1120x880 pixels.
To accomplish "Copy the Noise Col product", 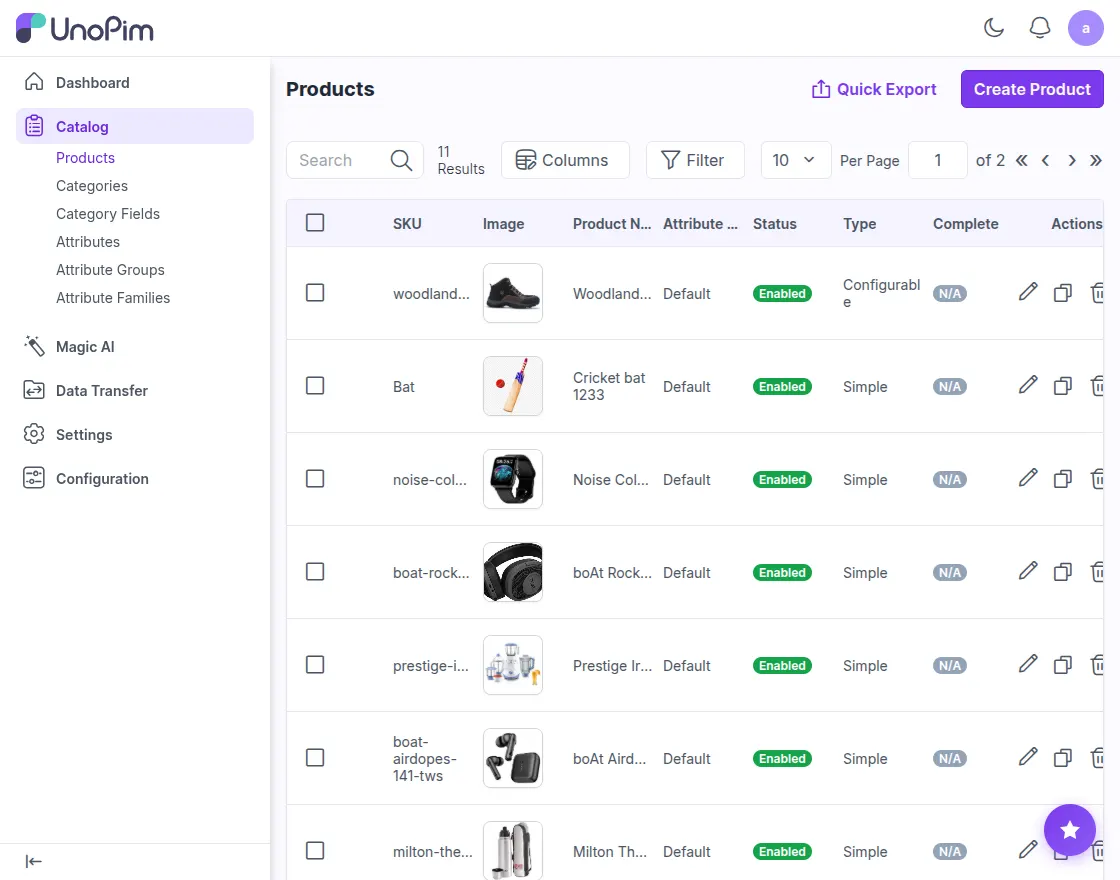I will tap(1063, 479).
